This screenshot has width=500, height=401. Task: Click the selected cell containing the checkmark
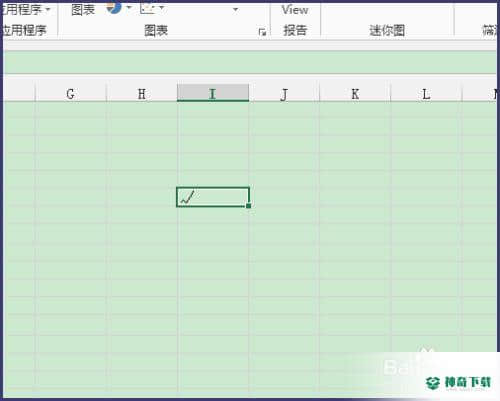click(213, 197)
